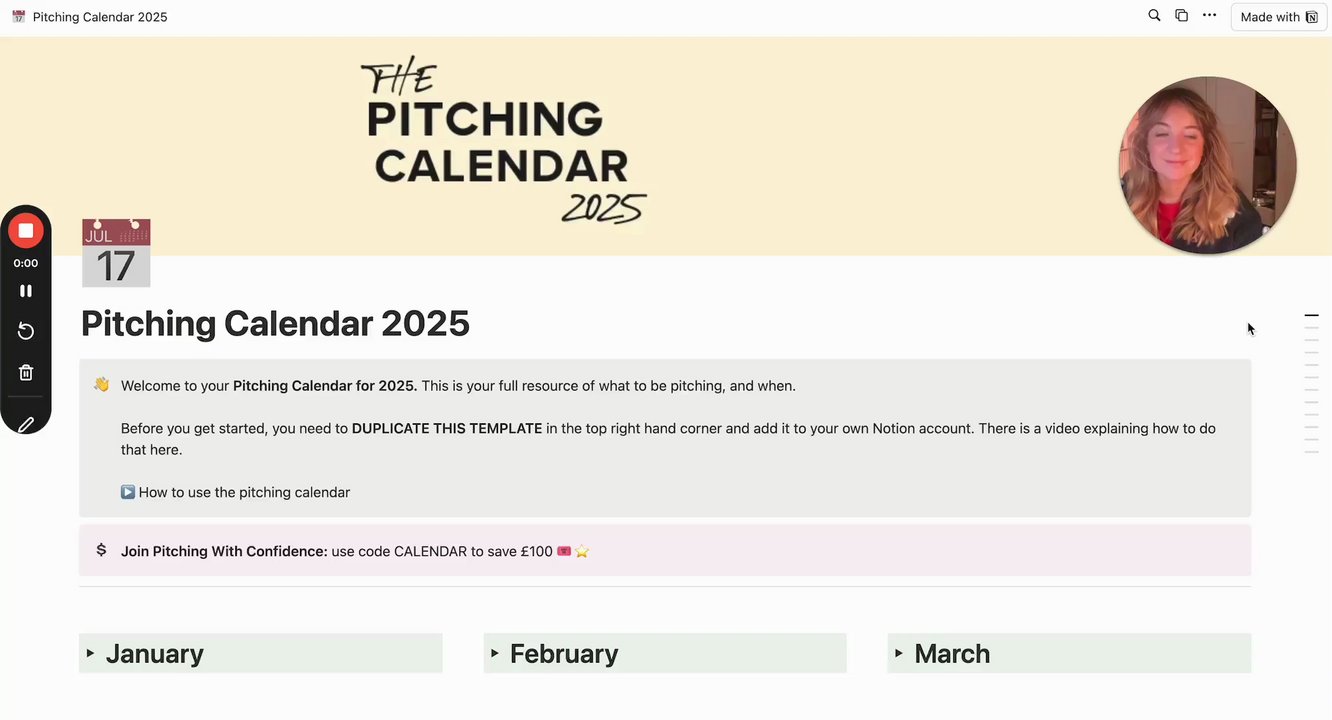
Task: Open How to use the pitching calendar link
Action: pyautogui.click(x=244, y=492)
